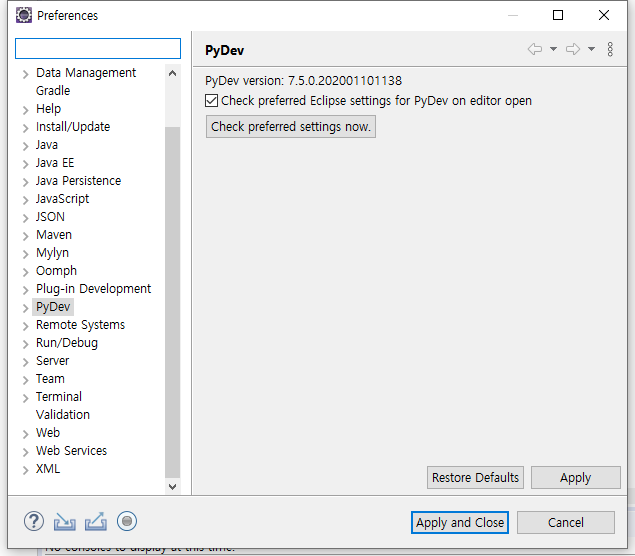Expand the Web tree node
Screen dimensions: 635x556
click(26, 434)
